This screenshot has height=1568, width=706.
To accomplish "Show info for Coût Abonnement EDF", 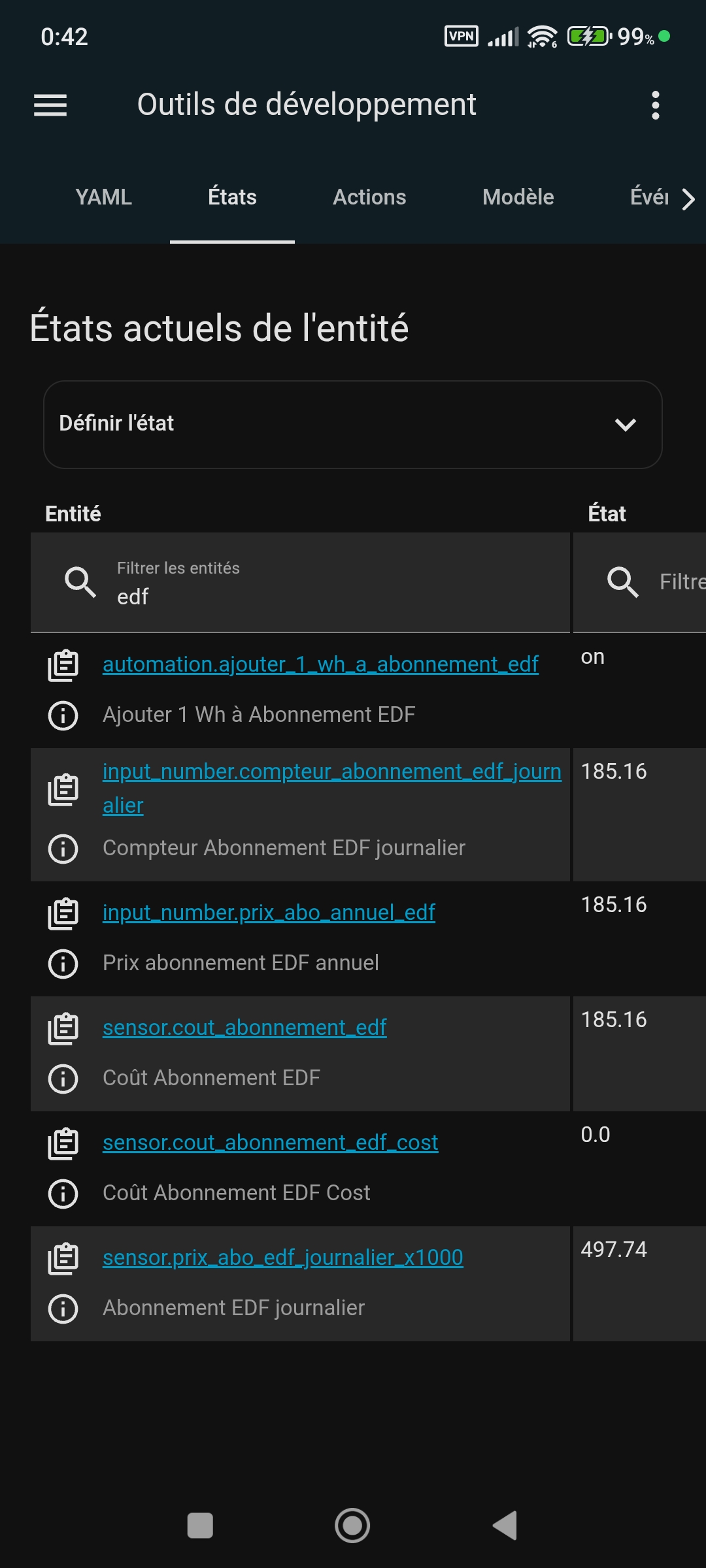I will coord(63,1079).
